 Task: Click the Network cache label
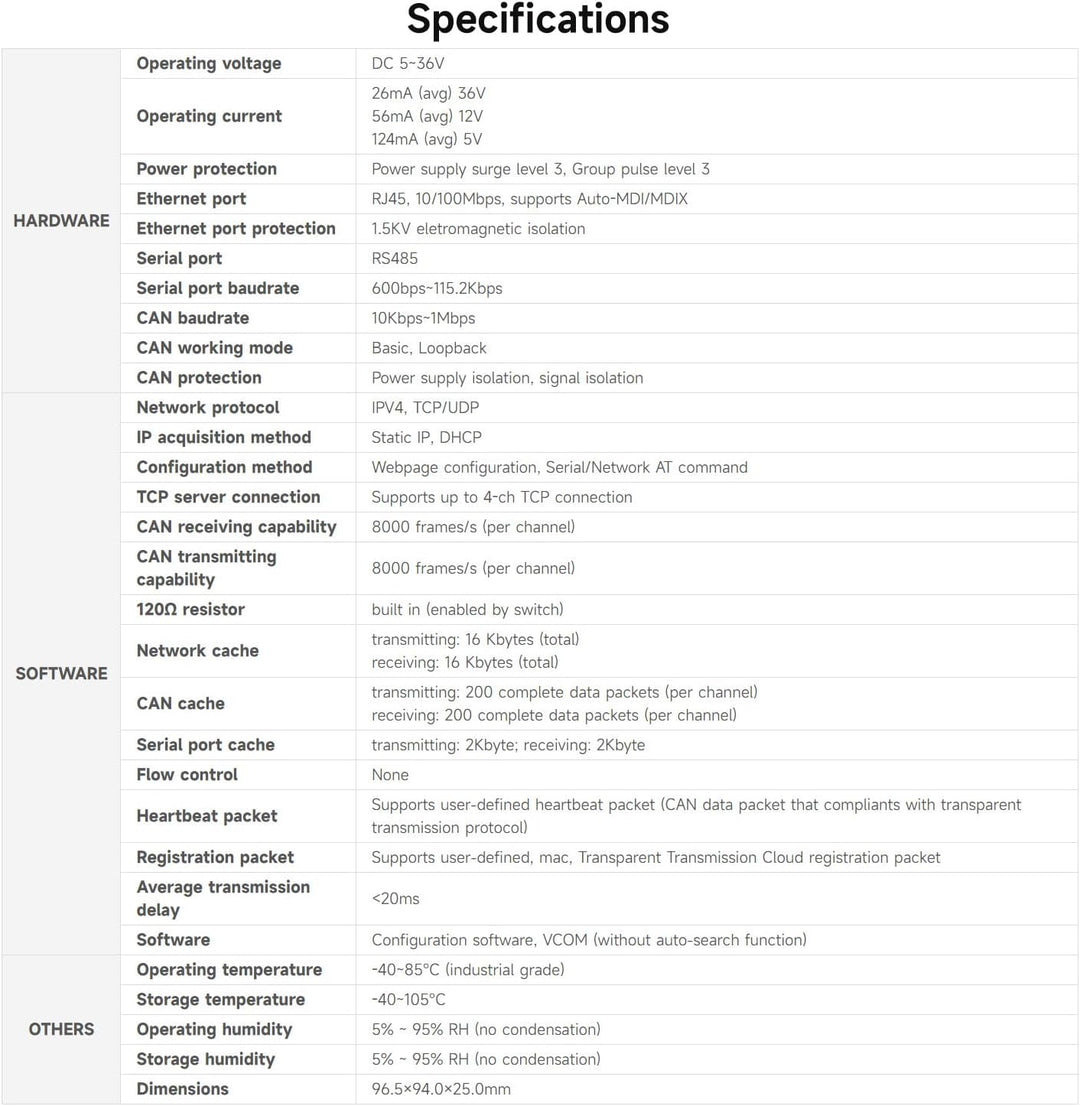198,650
